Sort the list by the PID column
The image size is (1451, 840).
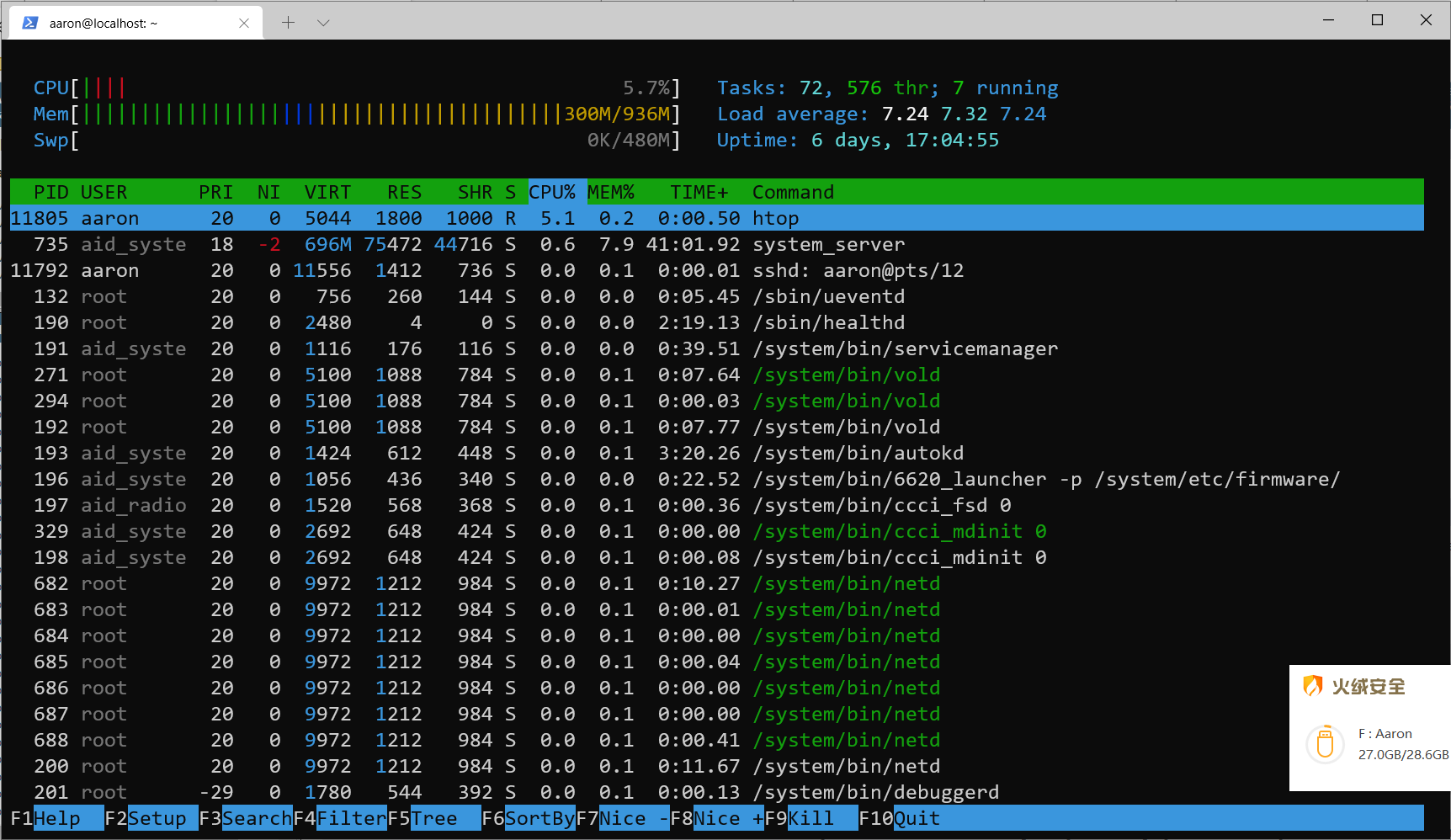pos(50,192)
